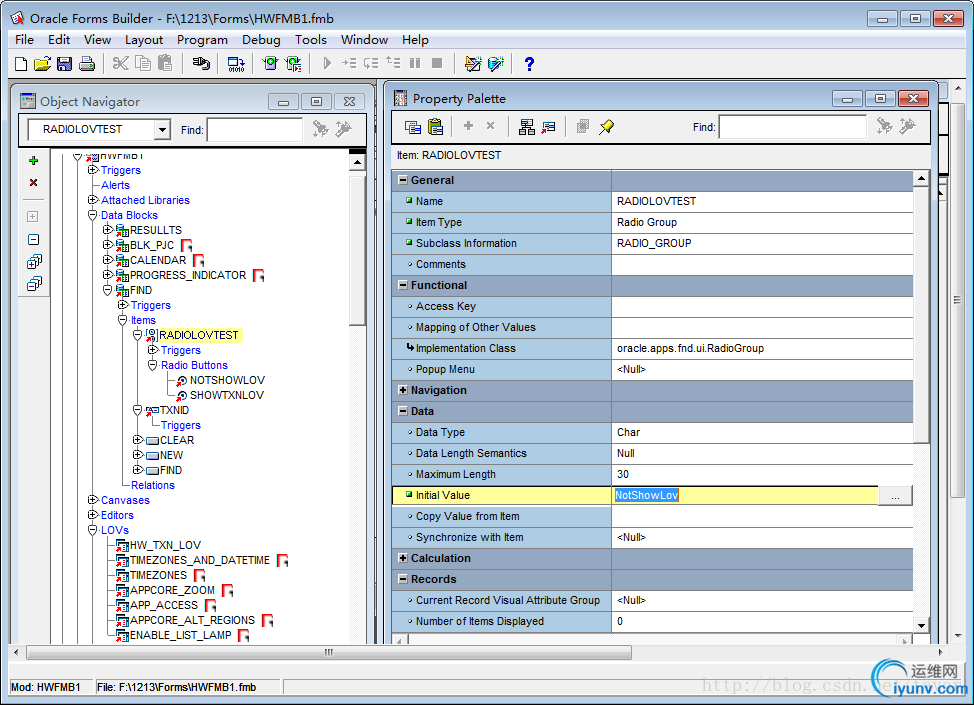Screen dimensions: 974x705
Task: Click the bottom horizontal scrollbar thumb
Action: tap(329, 652)
